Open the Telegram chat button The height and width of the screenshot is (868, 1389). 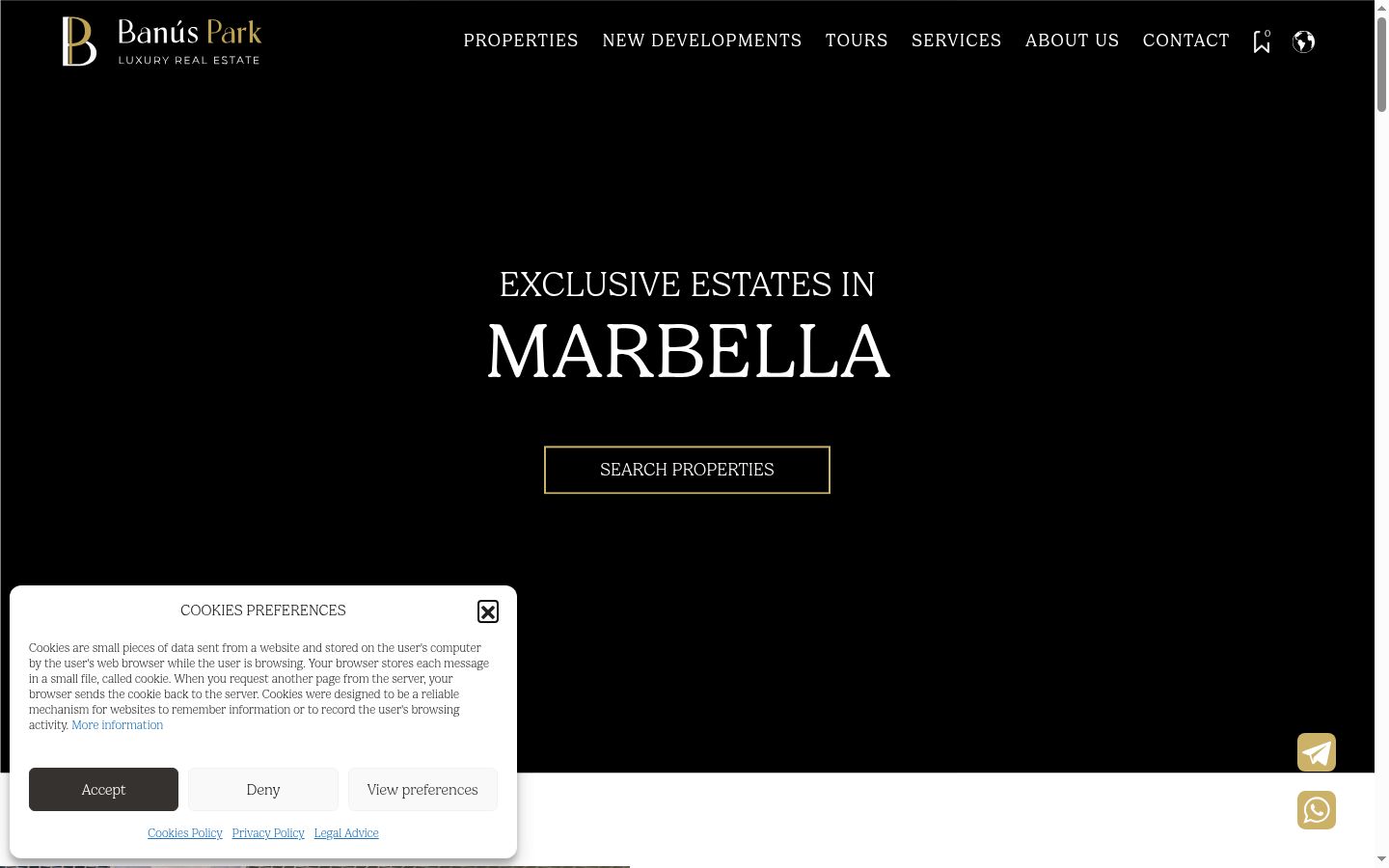(1317, 752)
